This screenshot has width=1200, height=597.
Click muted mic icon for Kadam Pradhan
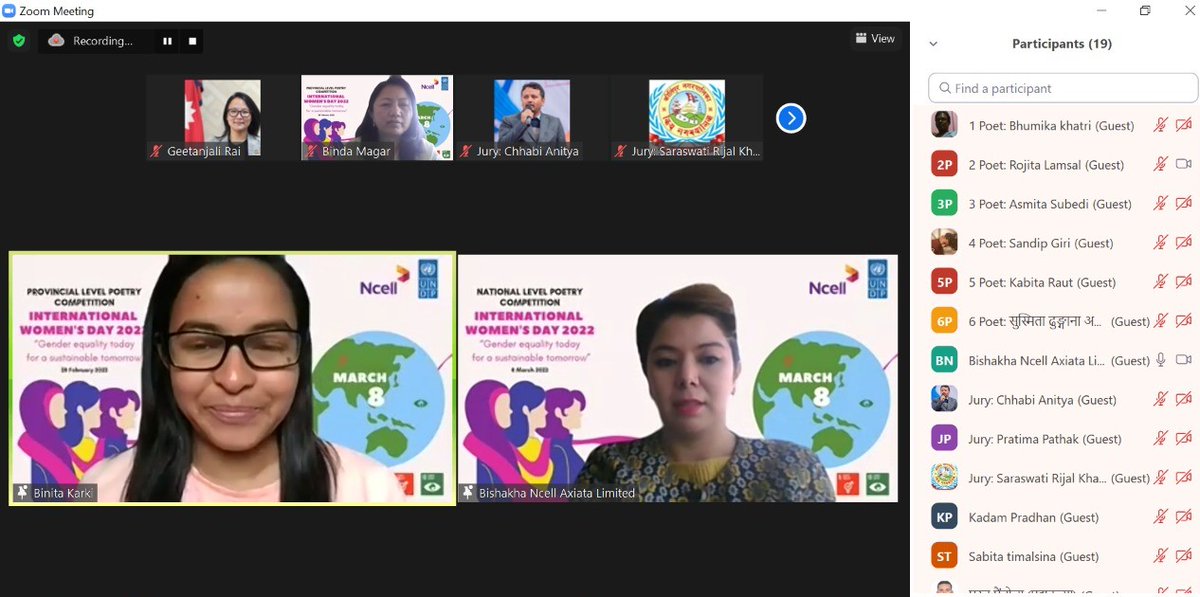1160,517
